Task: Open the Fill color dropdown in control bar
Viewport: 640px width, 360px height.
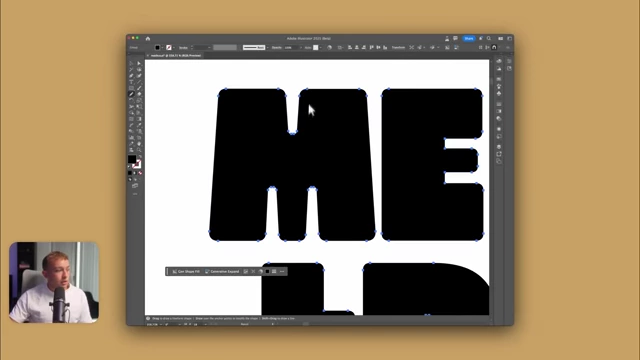Action: (x=162, y=47)
